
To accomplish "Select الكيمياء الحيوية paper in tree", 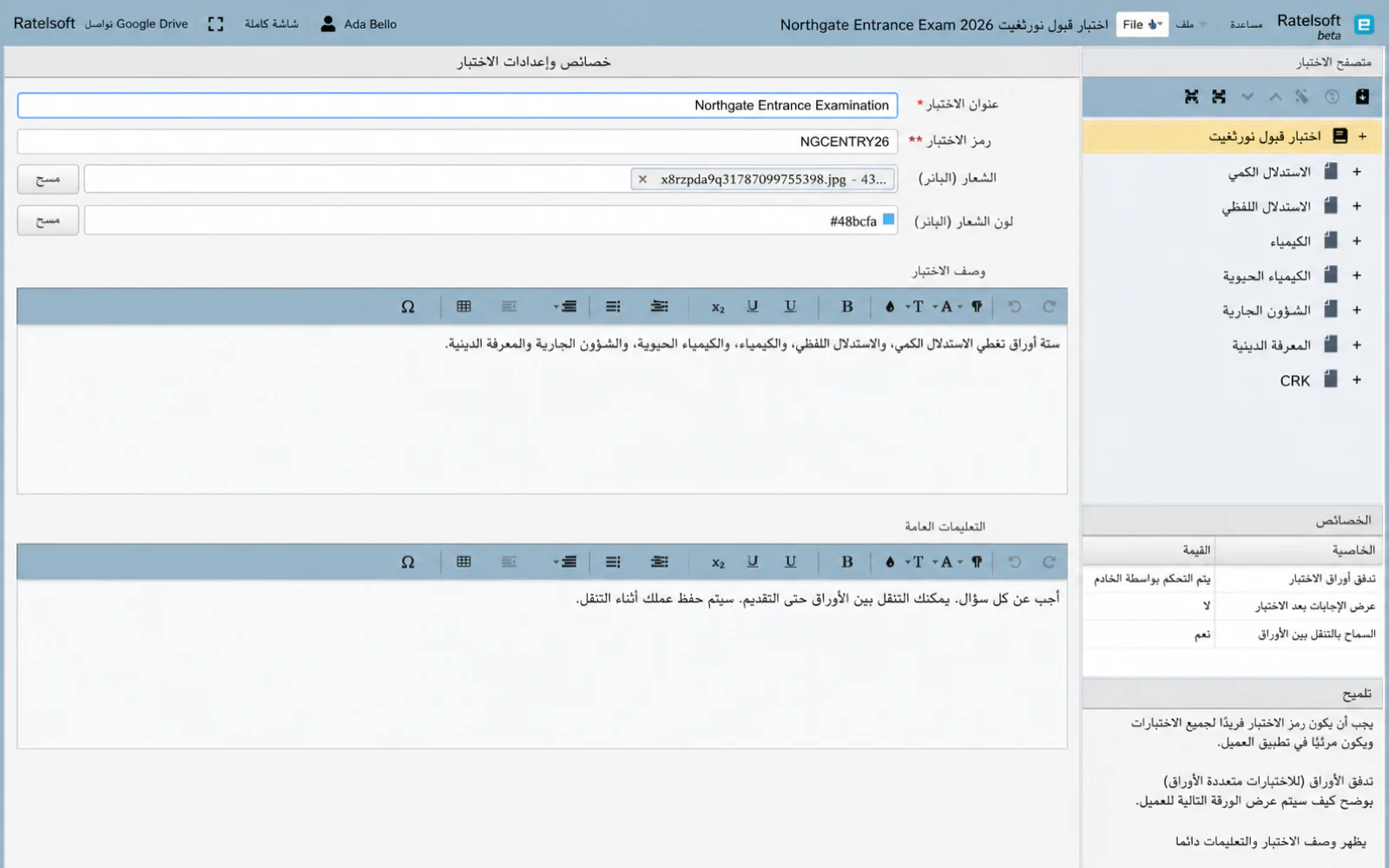I will coord(1267,276).
